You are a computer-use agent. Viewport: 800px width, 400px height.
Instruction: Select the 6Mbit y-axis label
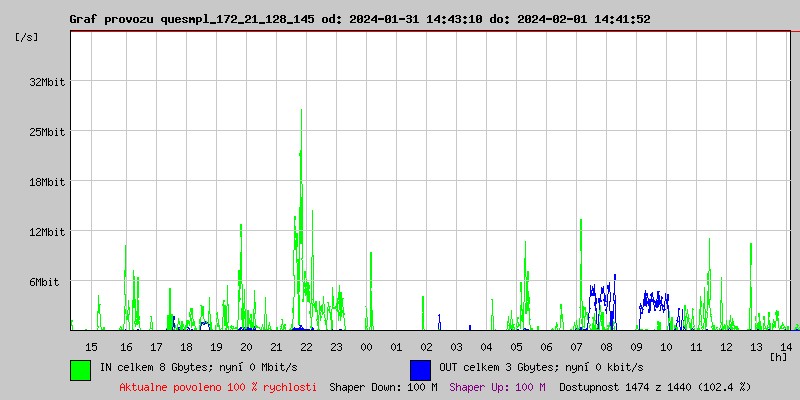coord(44,282)
